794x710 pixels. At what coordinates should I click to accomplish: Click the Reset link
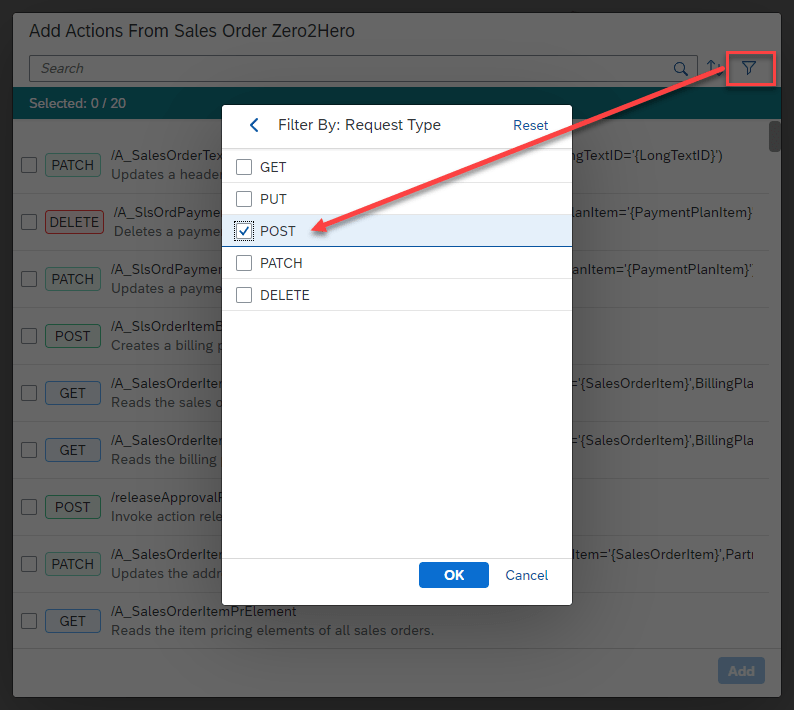pyautogui.click(x=530, y=125)
